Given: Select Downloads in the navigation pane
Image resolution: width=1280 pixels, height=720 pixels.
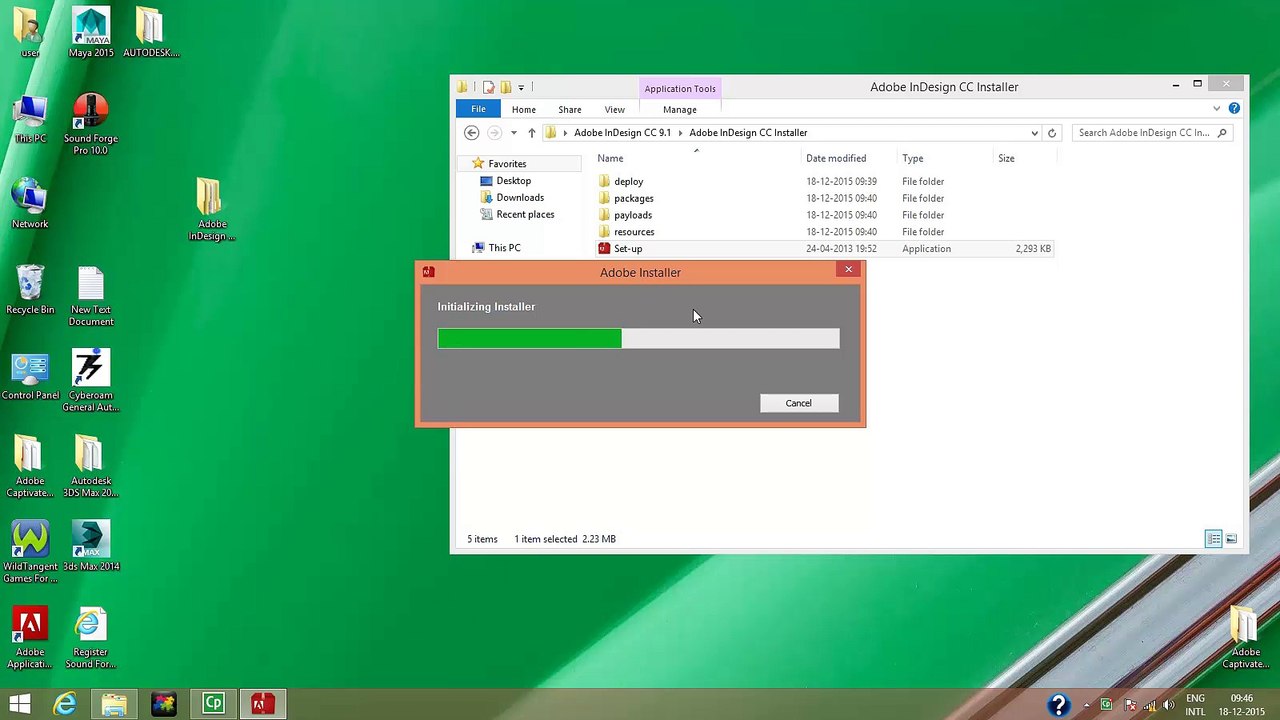Looking at the screenshot, I should click(x=520, y=198).
